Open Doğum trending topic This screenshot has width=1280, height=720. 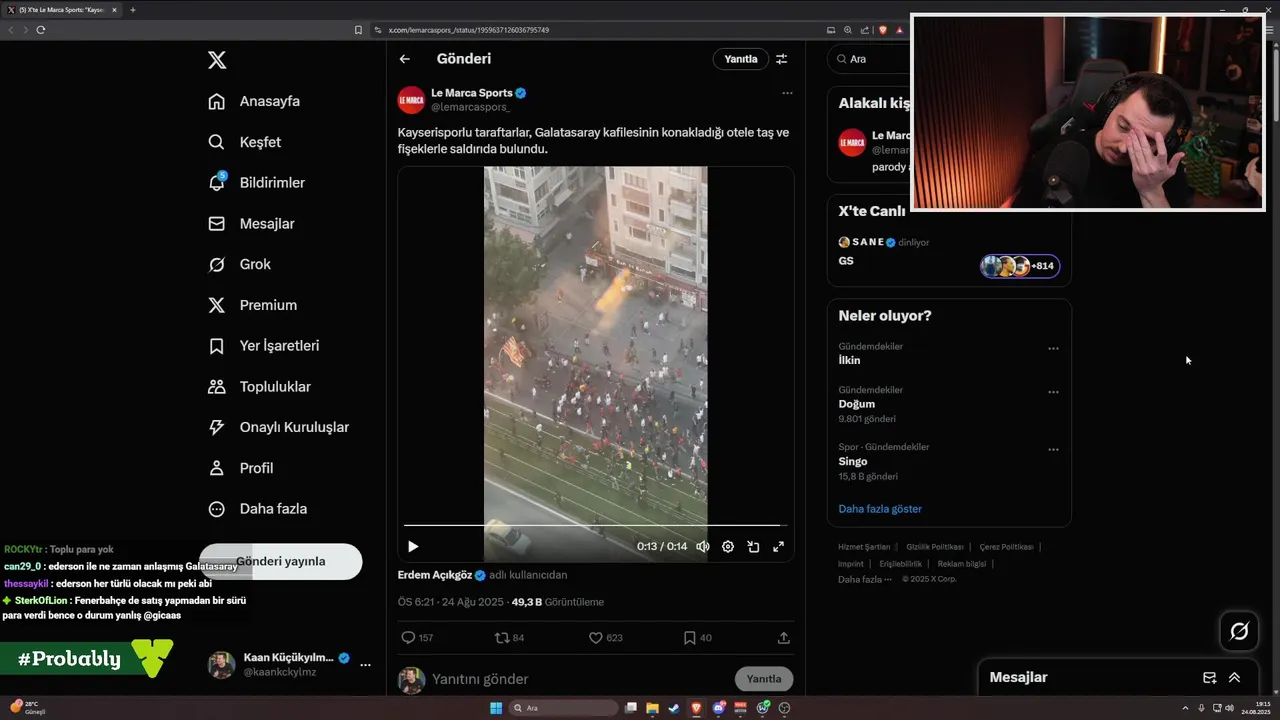(x=857, y=404)
